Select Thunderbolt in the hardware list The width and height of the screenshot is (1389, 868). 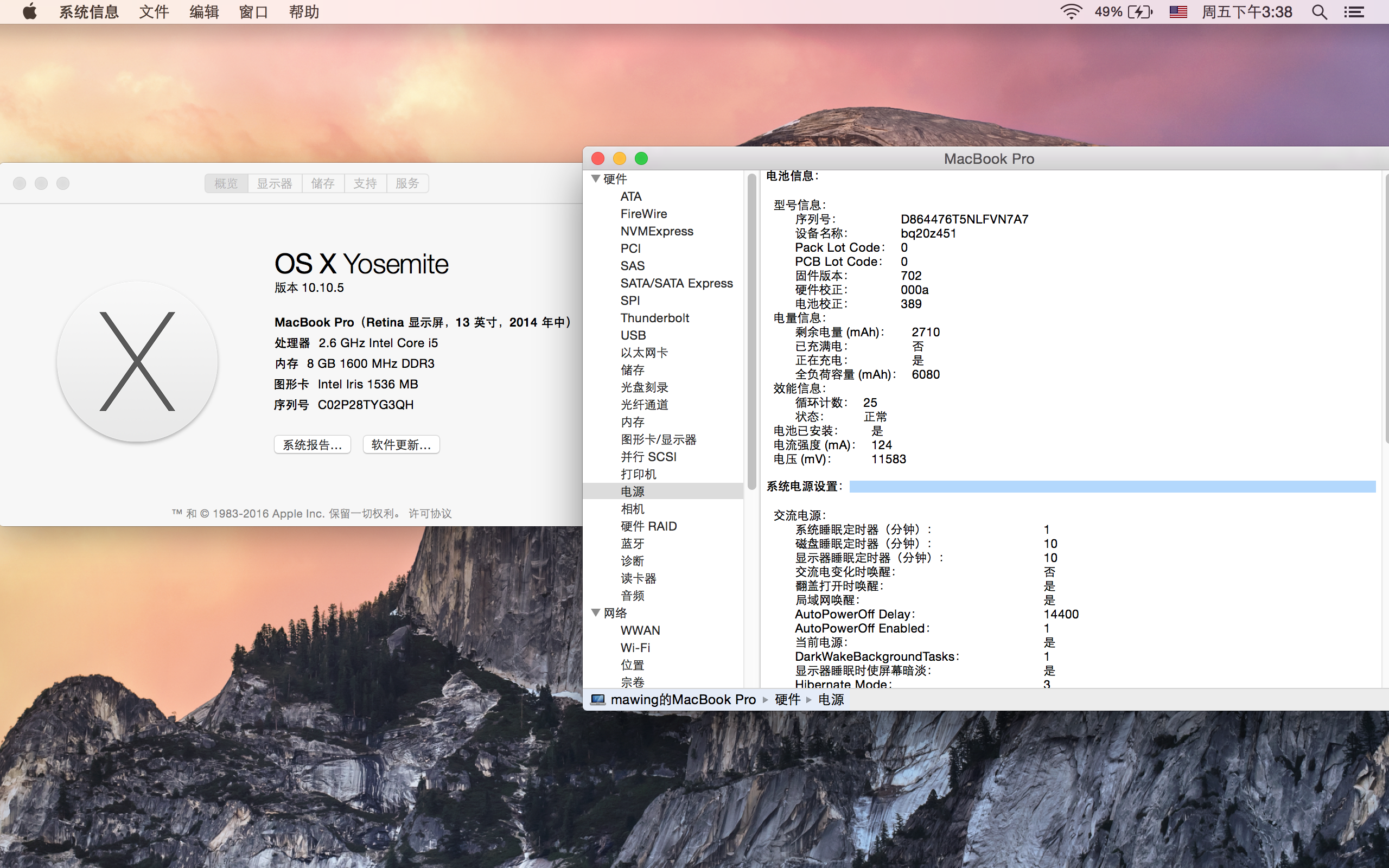pyautogui.click(x=654, y=317)
